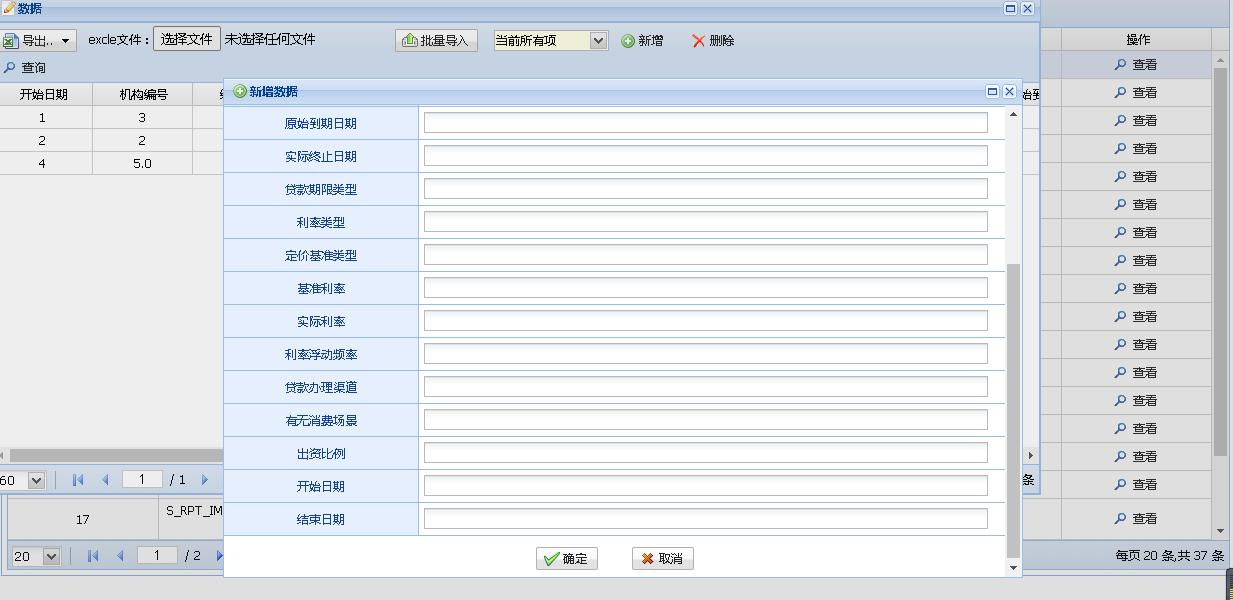Image resolution: width=1233 pixels, height=600 pixels.
Task: Go to first page in bottom pager
Action: pos(93,556)
